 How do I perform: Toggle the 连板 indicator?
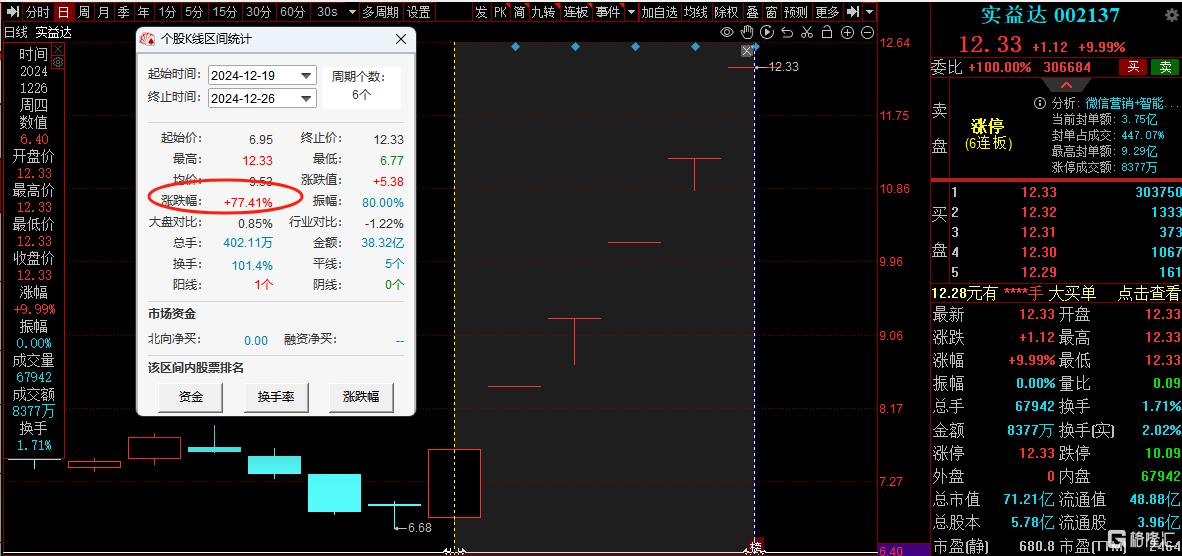(x=576, y=12)
